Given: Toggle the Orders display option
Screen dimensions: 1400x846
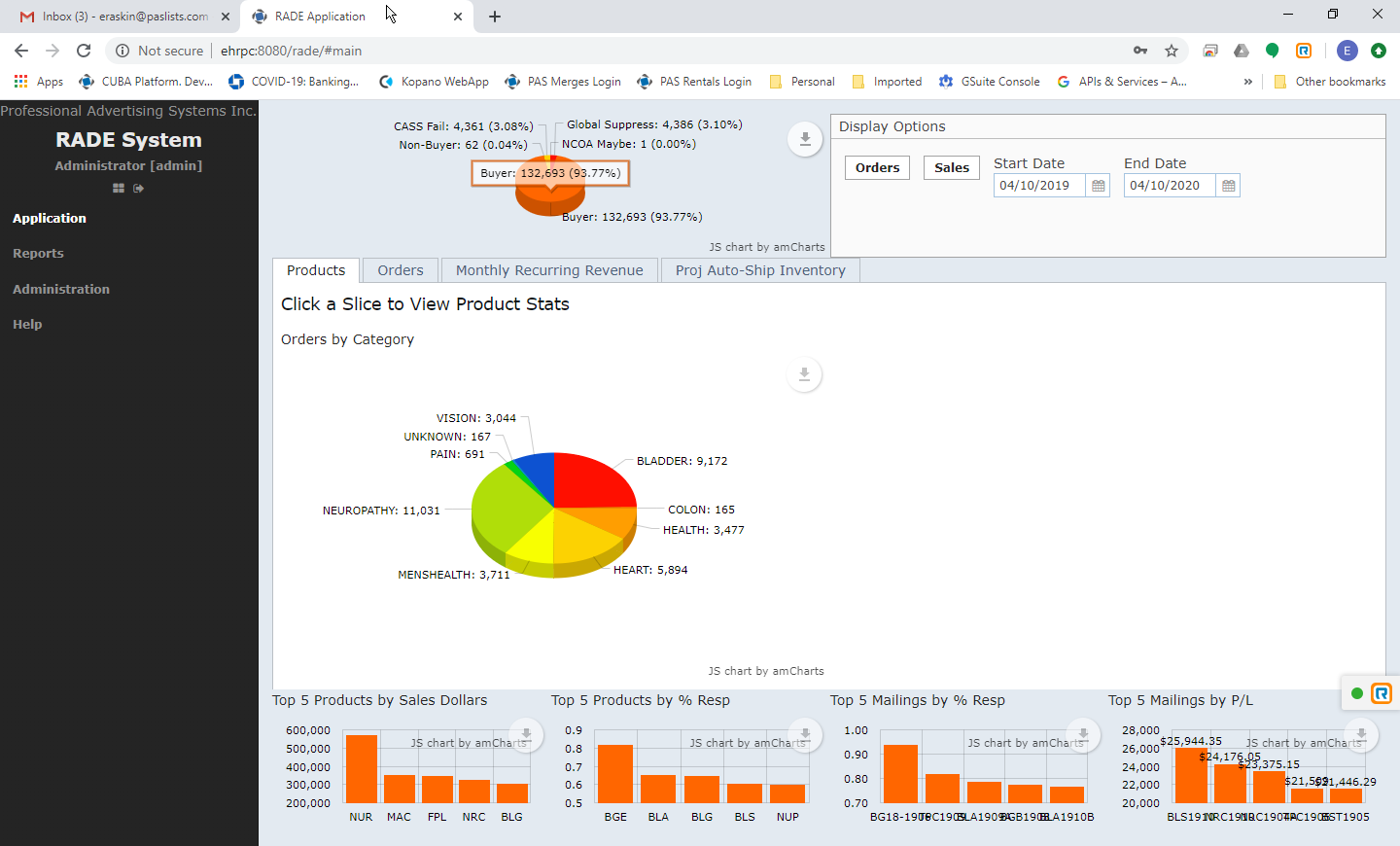Looking at the screenshot, I should point(877,167).
